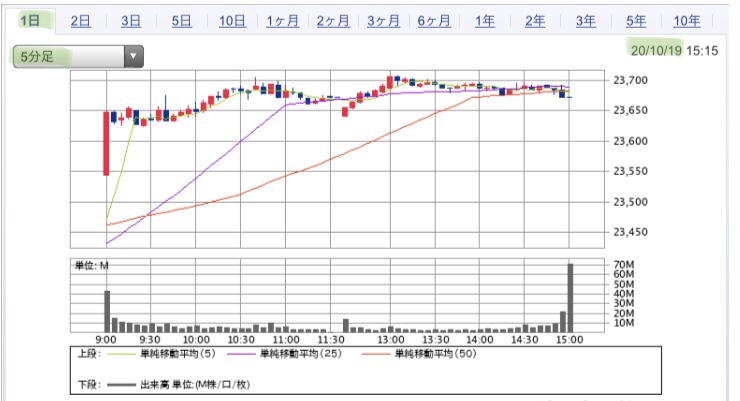Click the tall red 9:00 opening candlestick
This screenshot has height=401, width=740.
click(106, 143)
